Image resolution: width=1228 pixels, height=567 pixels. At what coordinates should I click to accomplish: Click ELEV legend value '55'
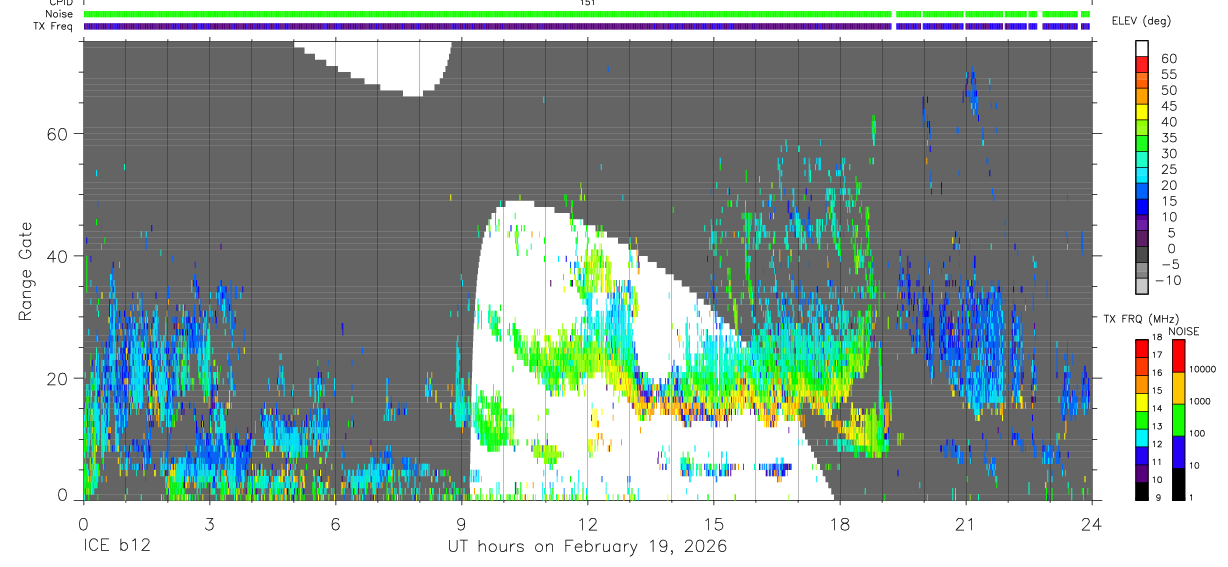[1169, 74]
